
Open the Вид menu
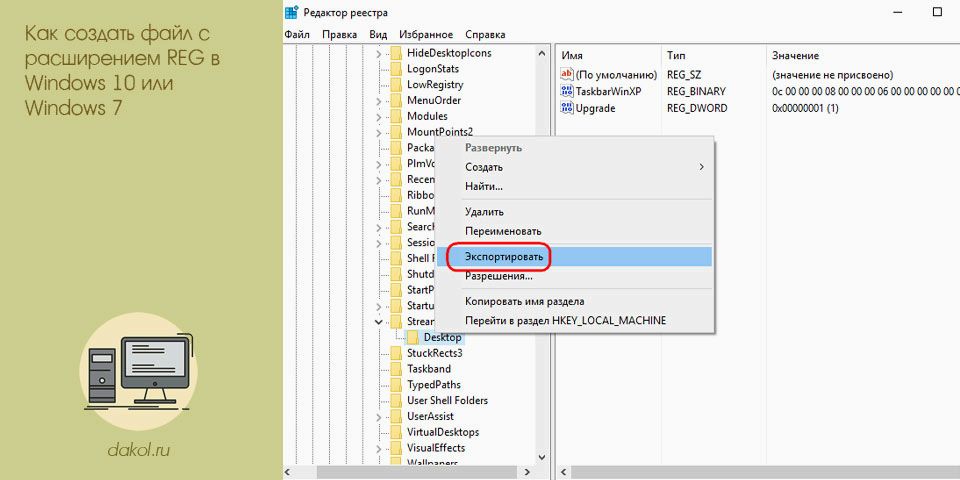(378, 34)
